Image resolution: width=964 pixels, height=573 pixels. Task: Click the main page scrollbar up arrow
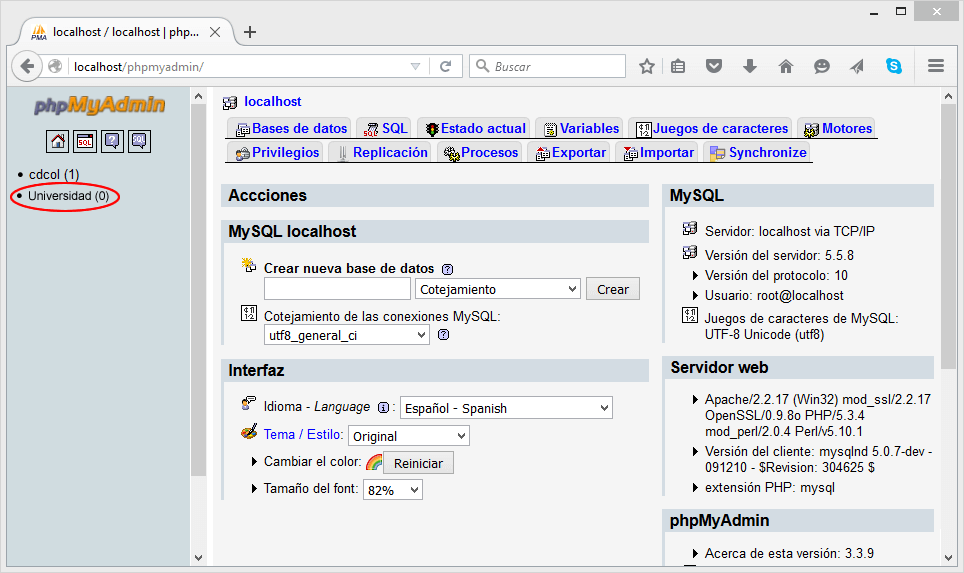947,97
